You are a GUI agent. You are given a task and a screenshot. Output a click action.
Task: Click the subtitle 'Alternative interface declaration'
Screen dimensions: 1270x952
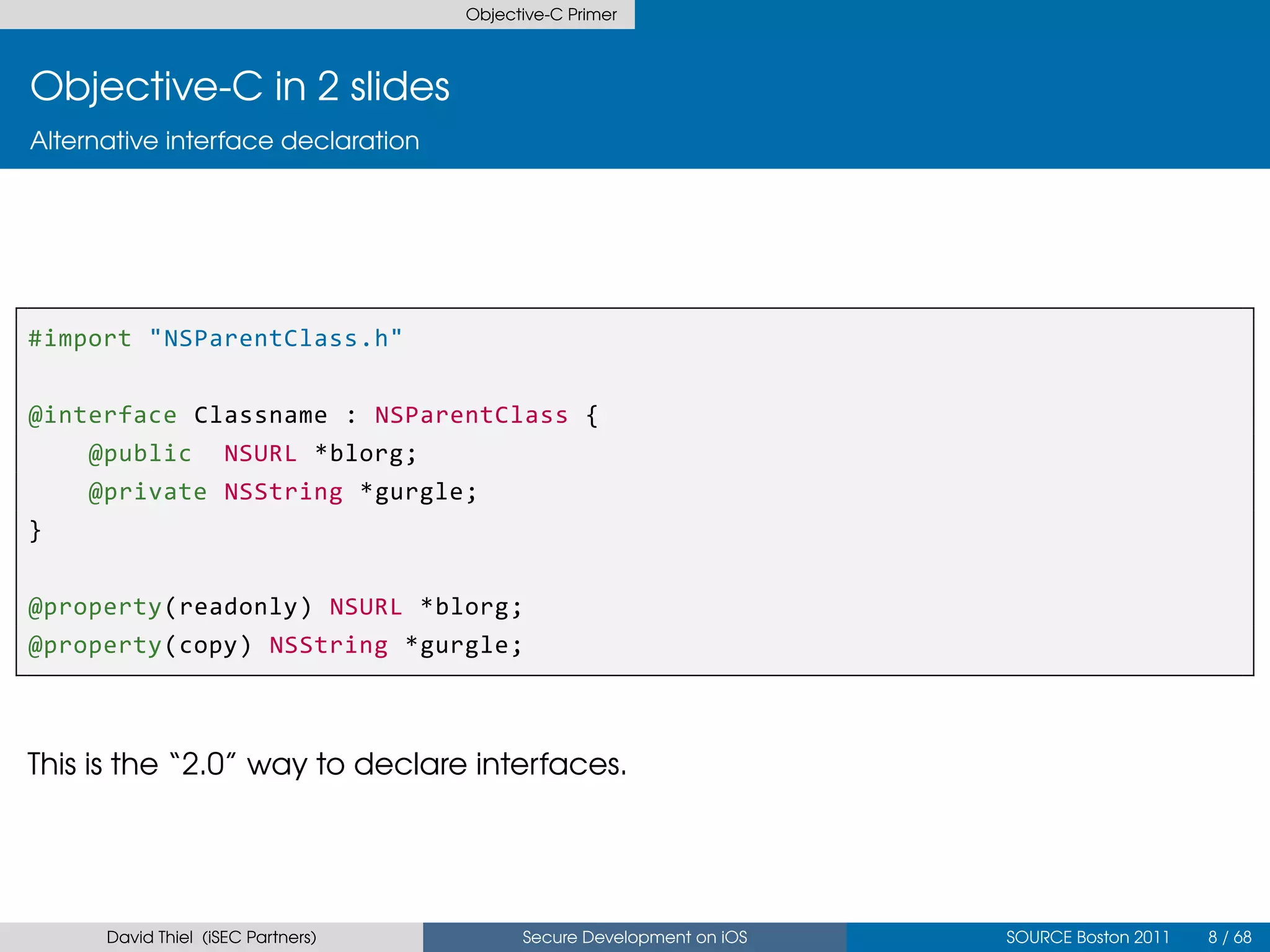225,141
